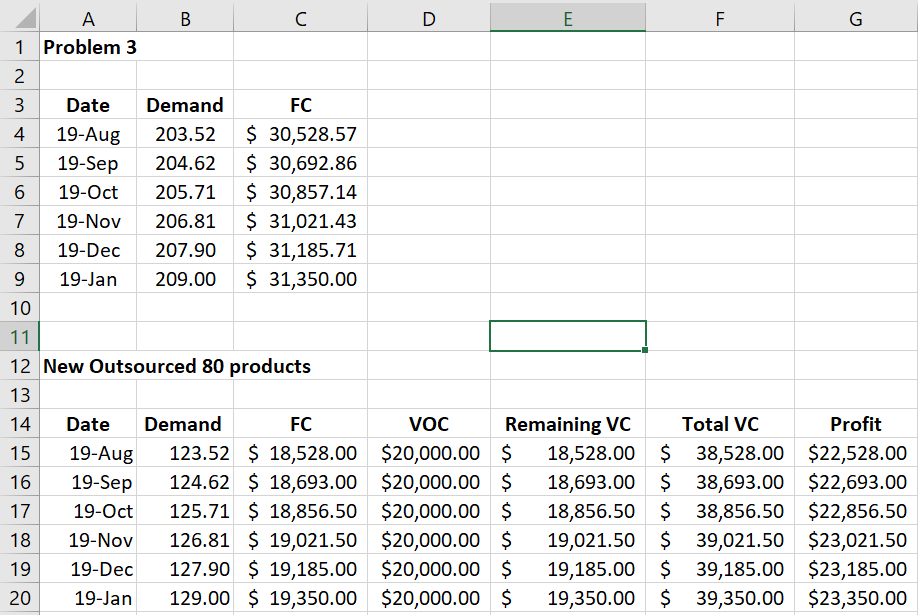Image resolution: width=918 pixels, height=615 pixels.
Task: Select FC cell $31,021.43
Action: point(300,221)
